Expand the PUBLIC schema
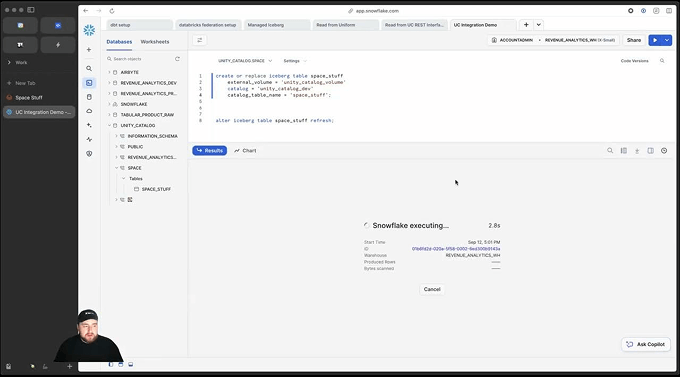The width and height of the screenshot is (680, 377). [116, 147]
